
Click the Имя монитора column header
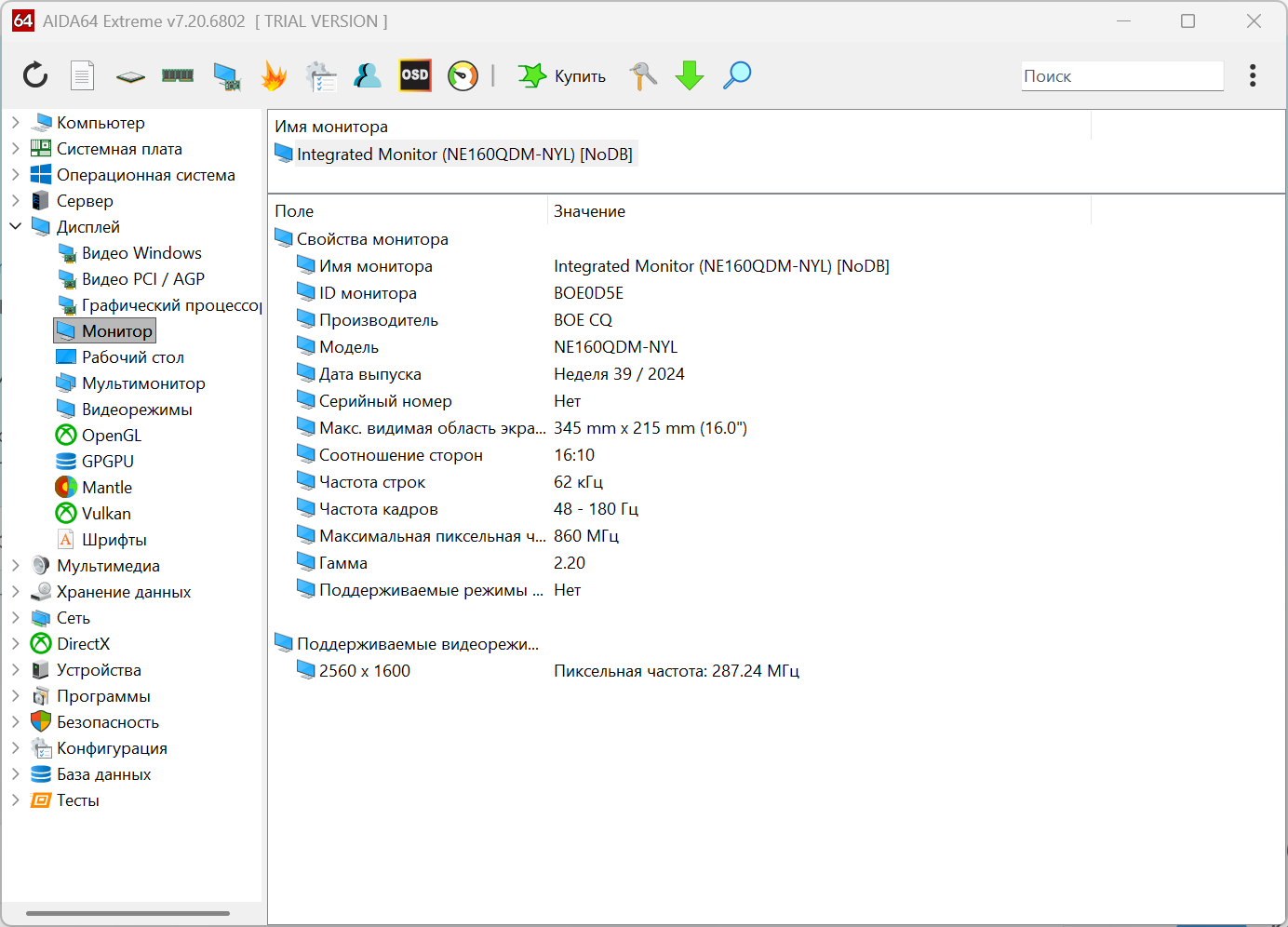pyautogui.click(x=679, y=127)
